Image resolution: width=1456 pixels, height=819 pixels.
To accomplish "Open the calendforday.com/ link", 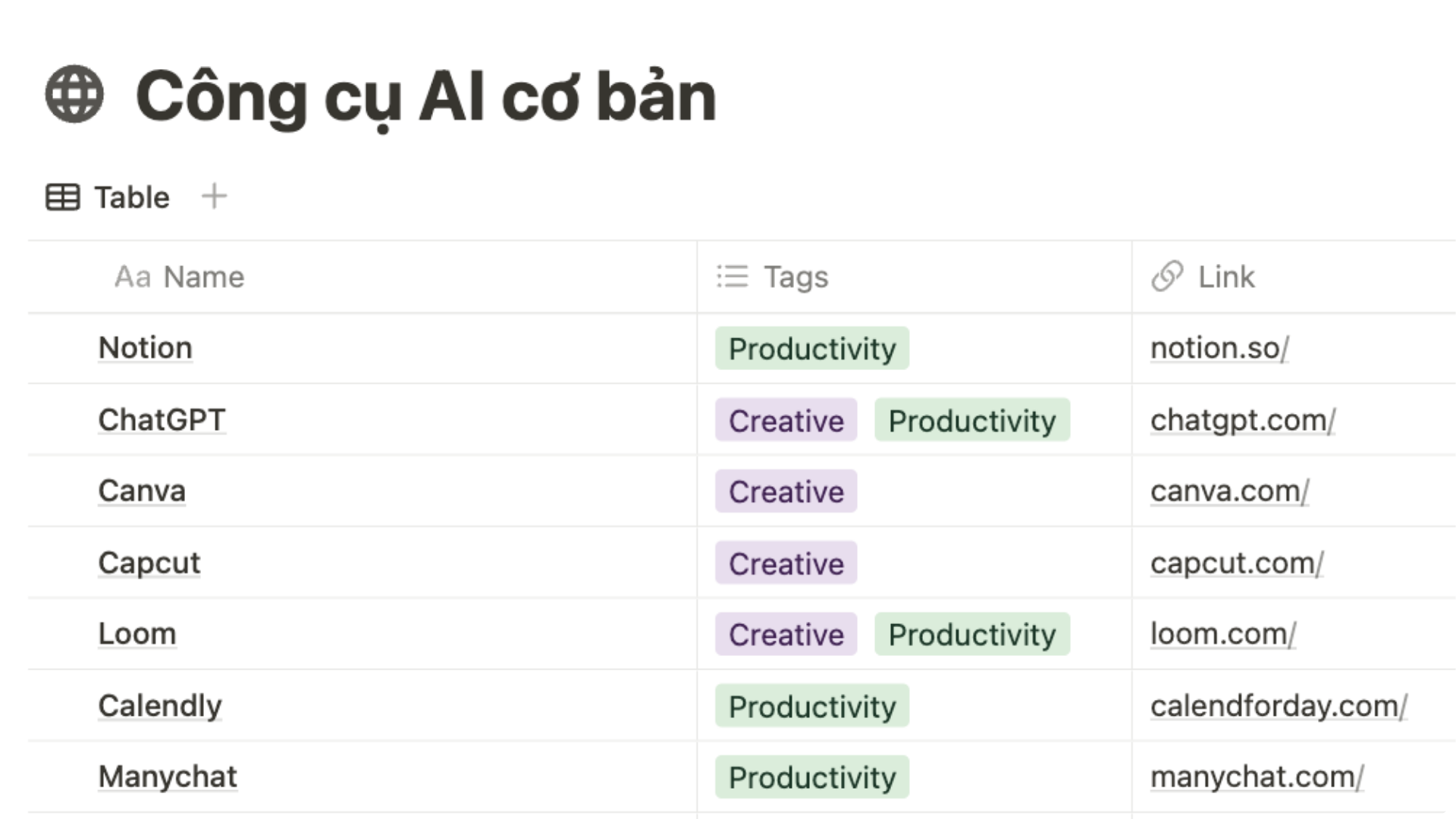I will coord(1279,706).
